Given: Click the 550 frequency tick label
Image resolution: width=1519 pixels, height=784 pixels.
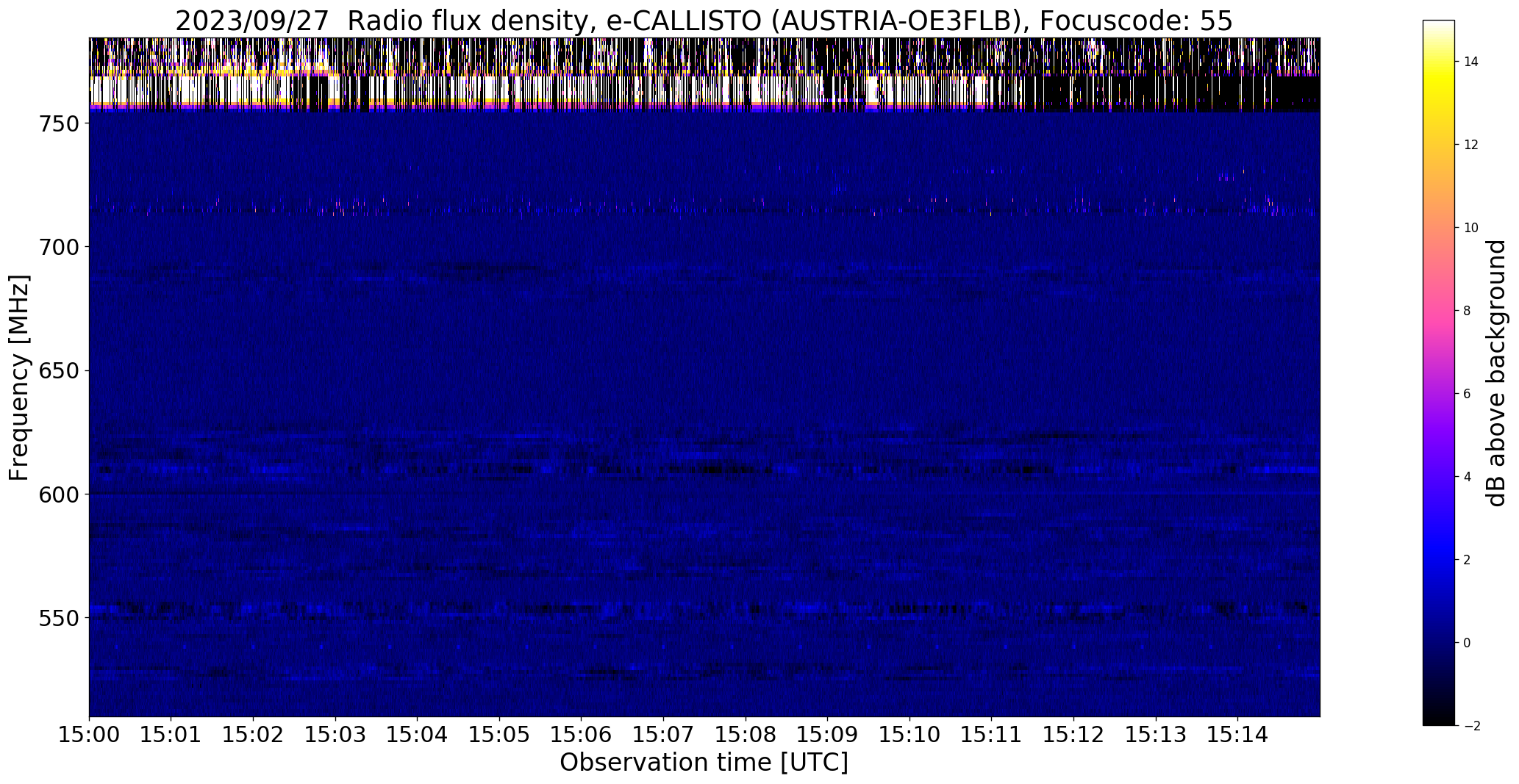Looking at the screenshot, I should 59,618.
